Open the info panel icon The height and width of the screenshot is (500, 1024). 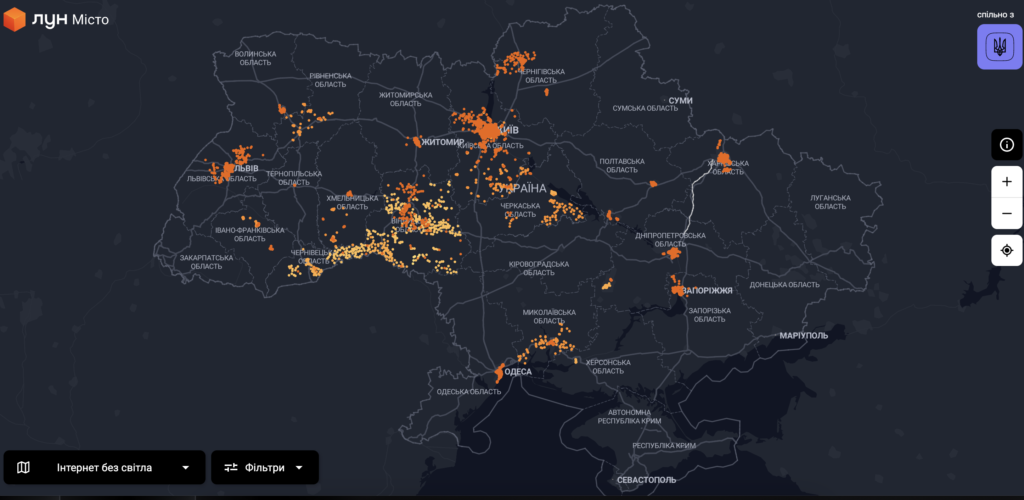point(1006,145)
